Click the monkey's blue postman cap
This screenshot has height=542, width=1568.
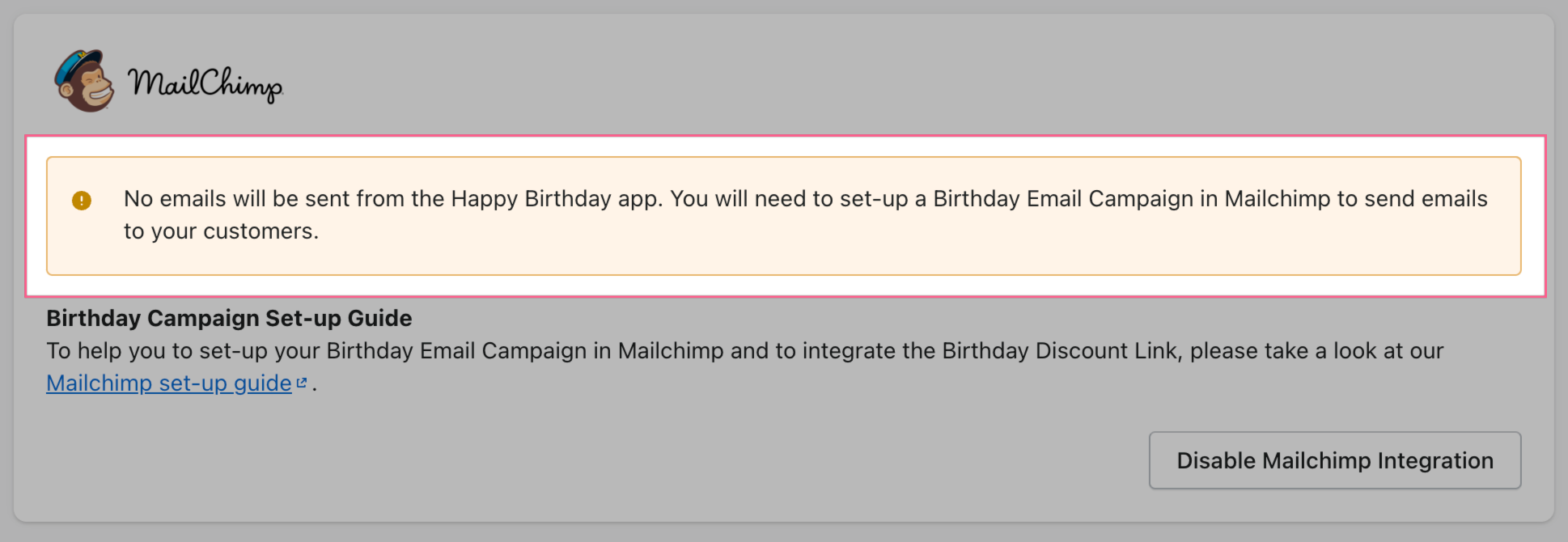tap(78, 61)
